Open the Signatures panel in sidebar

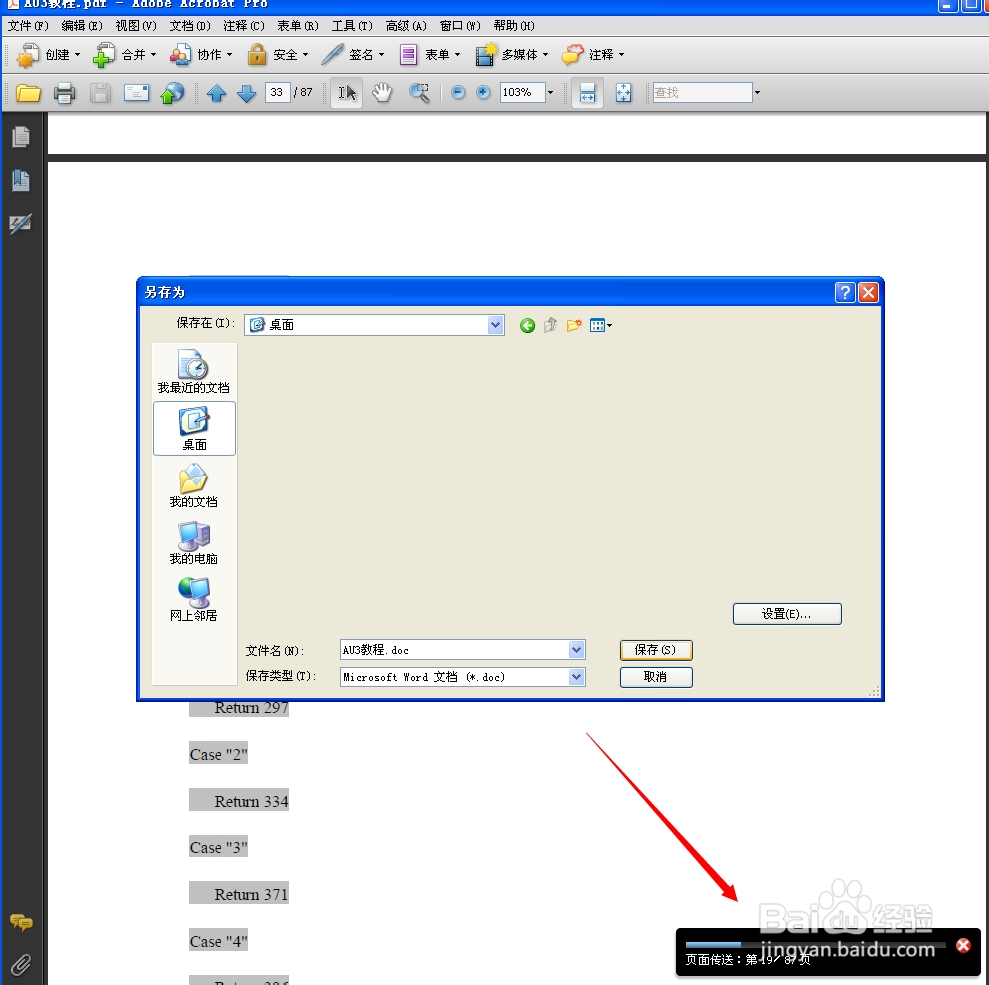pyautogui.click(x=21, y=223)
